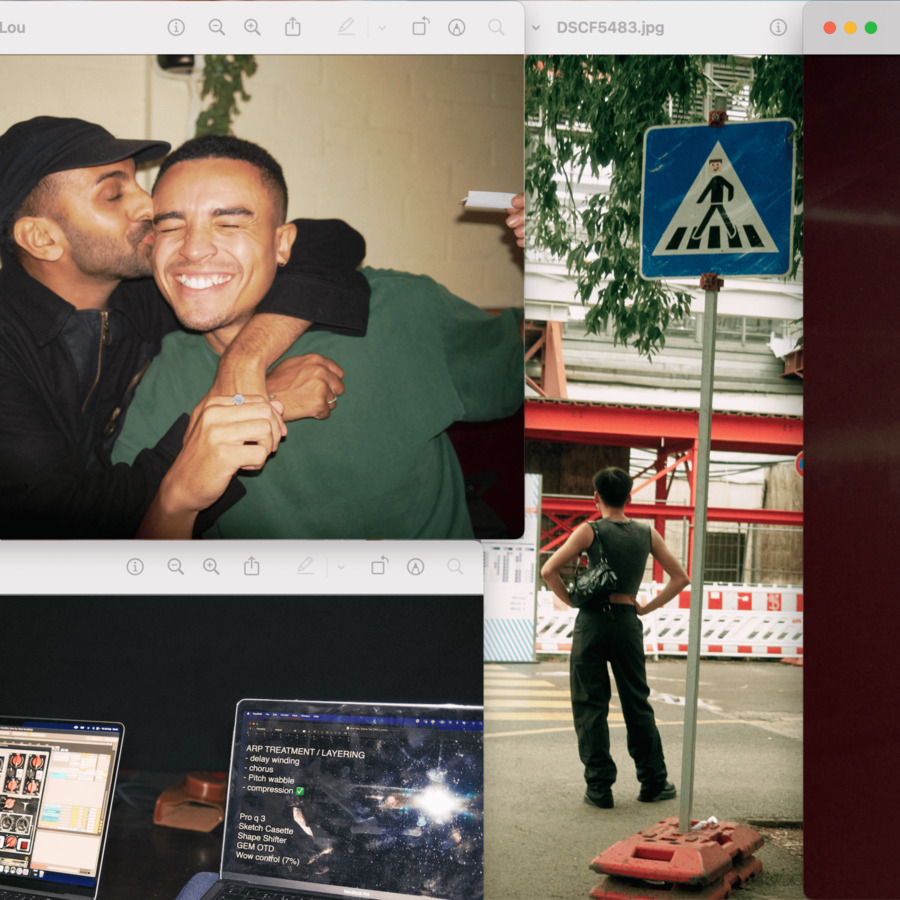The width and height of the screenshot is (900, 900).
Task: Open the chevron dropdown beside the DSCF5483.jpg title
Action: [x=535, y=28]
